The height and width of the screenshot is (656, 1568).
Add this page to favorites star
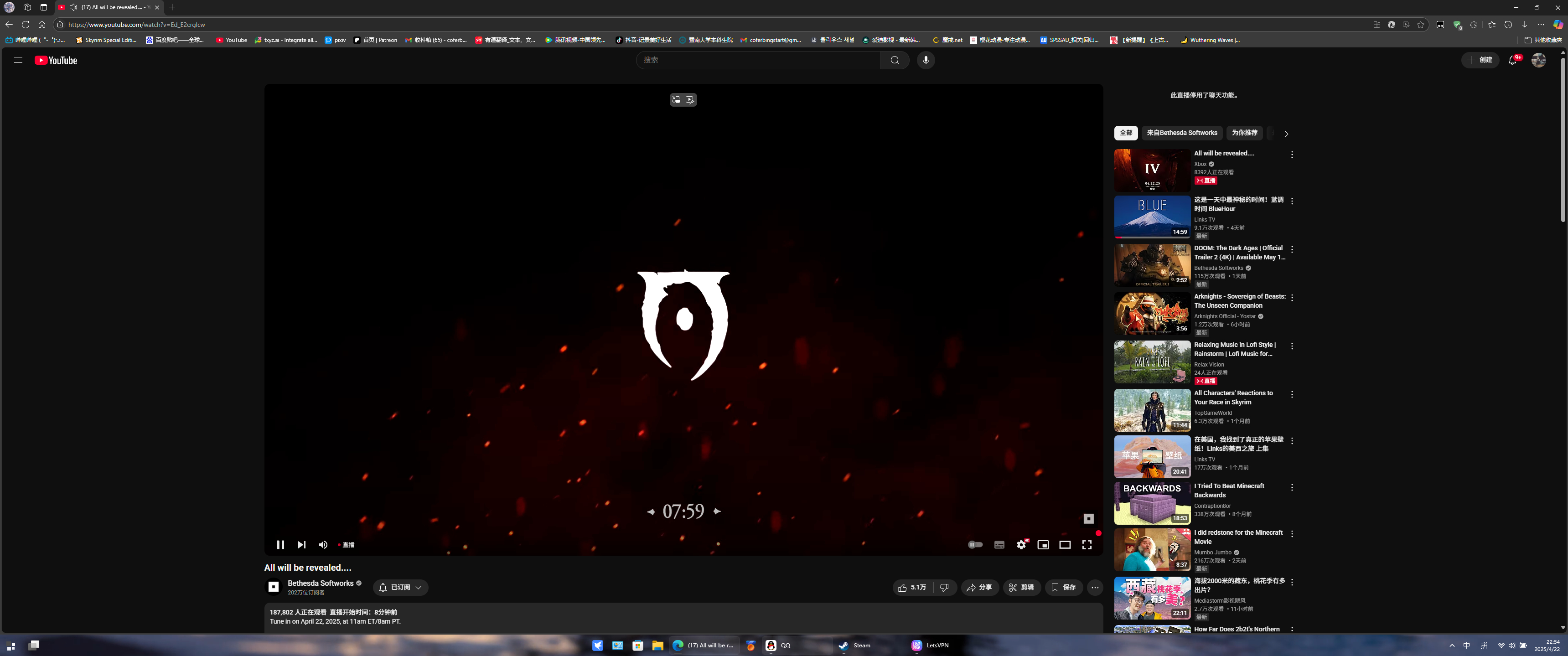coord(1421,24)
